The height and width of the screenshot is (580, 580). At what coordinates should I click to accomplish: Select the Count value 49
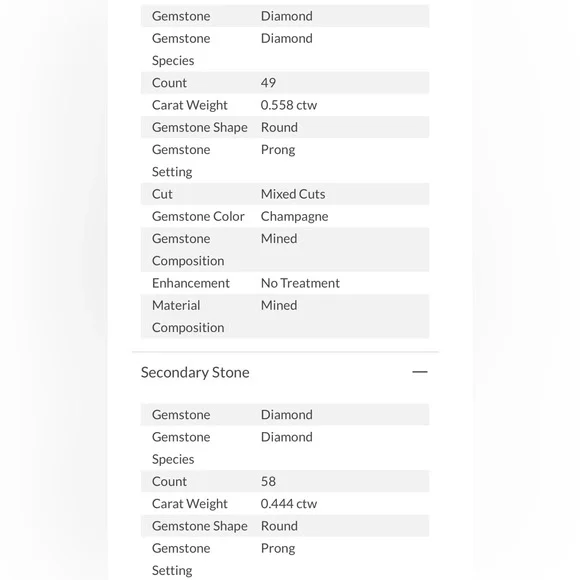coord(268,83)
